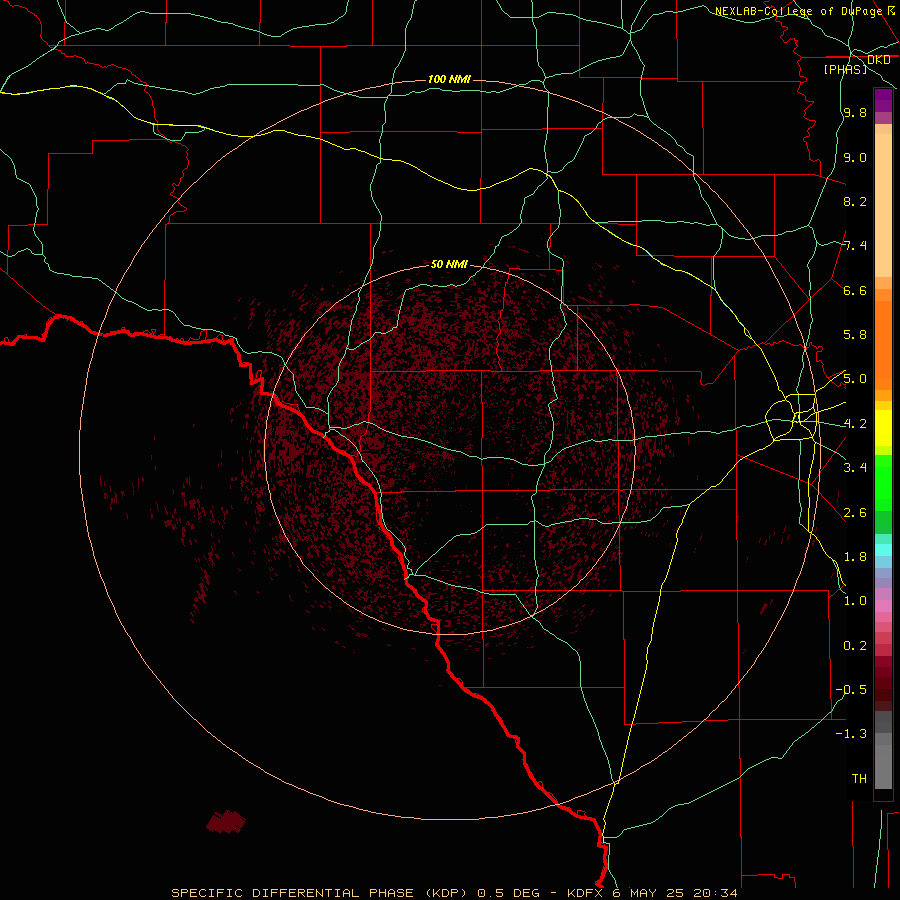
Task: Pick the 5.0 scale label
Action: click(x=855, y=379)
